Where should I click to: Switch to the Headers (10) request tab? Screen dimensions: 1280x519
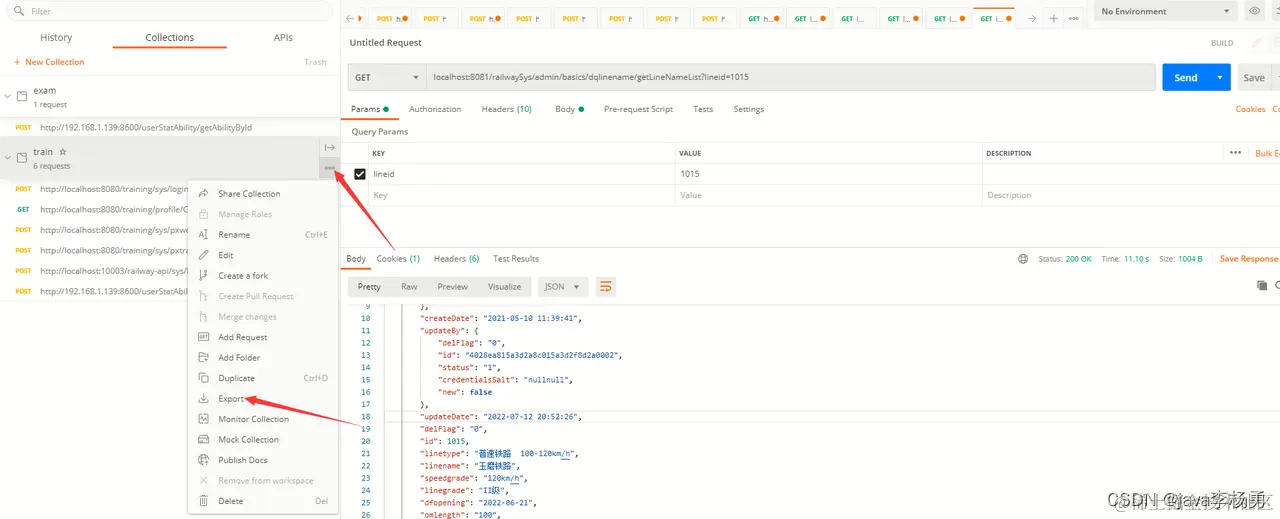[x=506, y=109]
